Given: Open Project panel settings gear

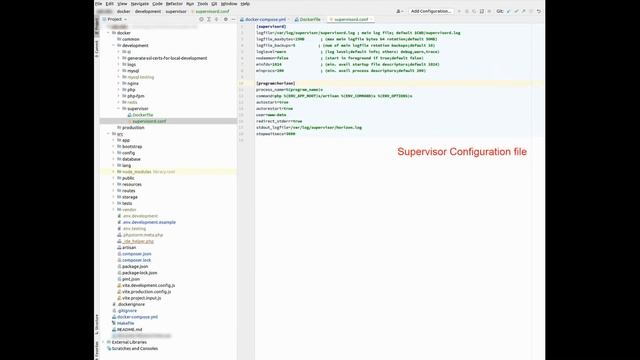Looking at the screenshot, I should 226,19.
